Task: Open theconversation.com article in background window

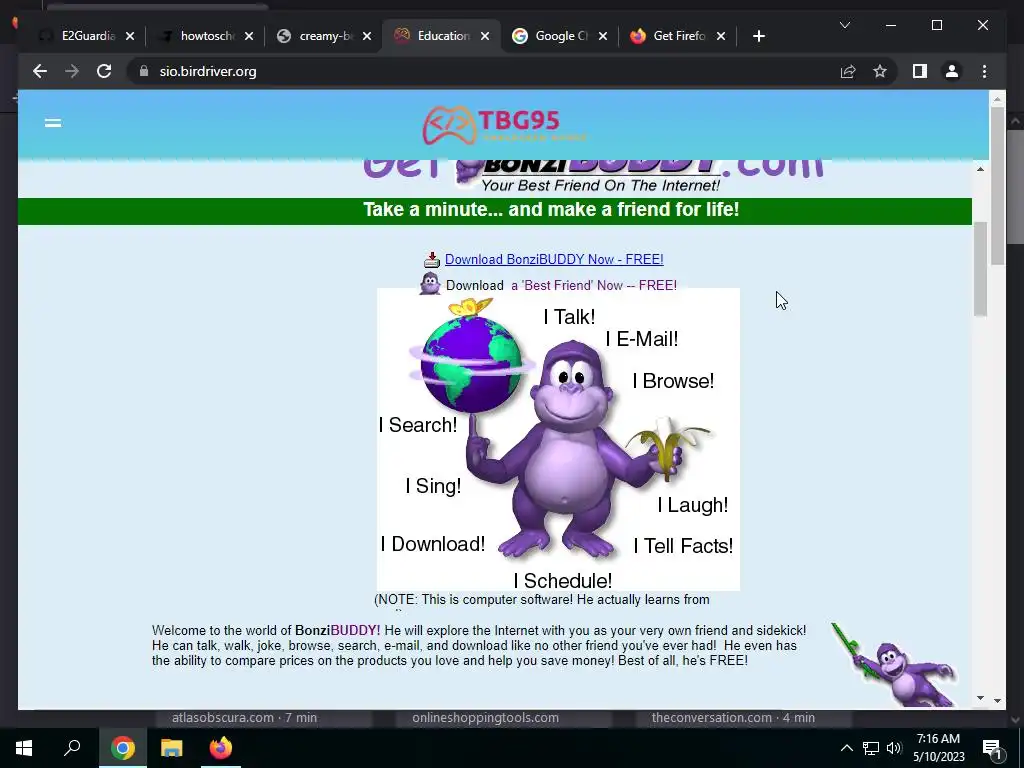Action: [x=733, y=718]
